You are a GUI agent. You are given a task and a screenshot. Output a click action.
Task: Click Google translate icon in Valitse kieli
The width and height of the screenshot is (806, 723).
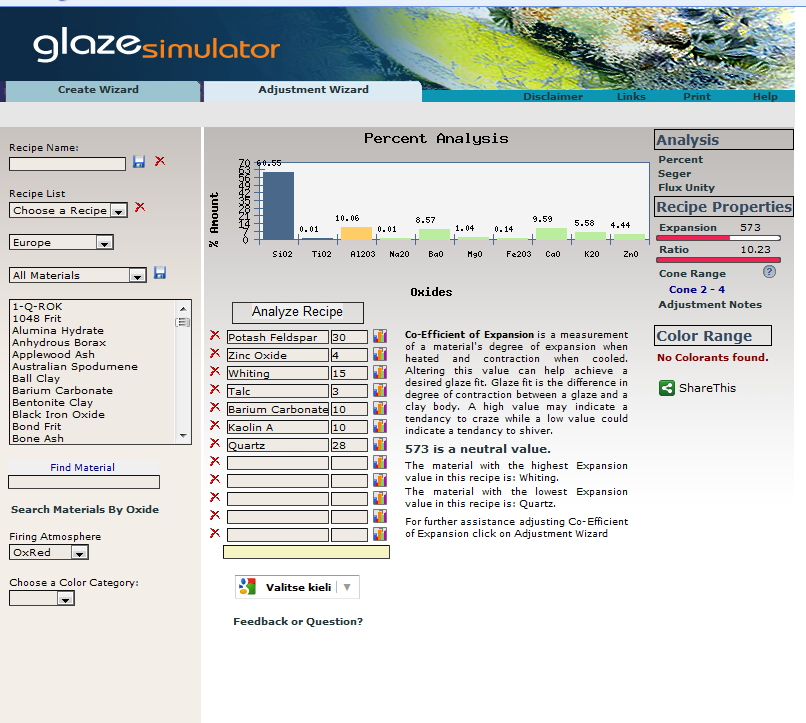point(247,587)
